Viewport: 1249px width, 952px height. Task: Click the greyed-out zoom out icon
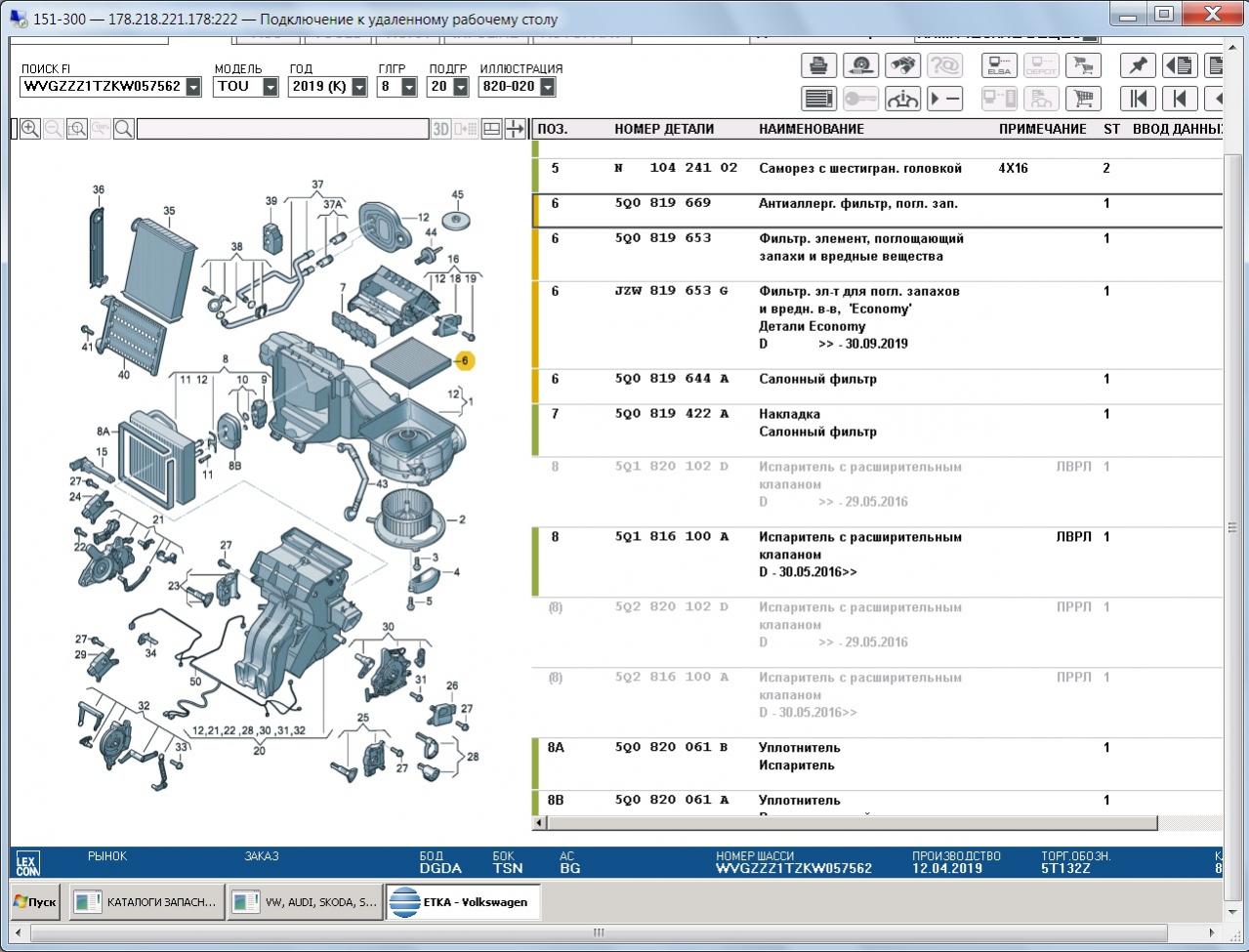click(54, 129)
